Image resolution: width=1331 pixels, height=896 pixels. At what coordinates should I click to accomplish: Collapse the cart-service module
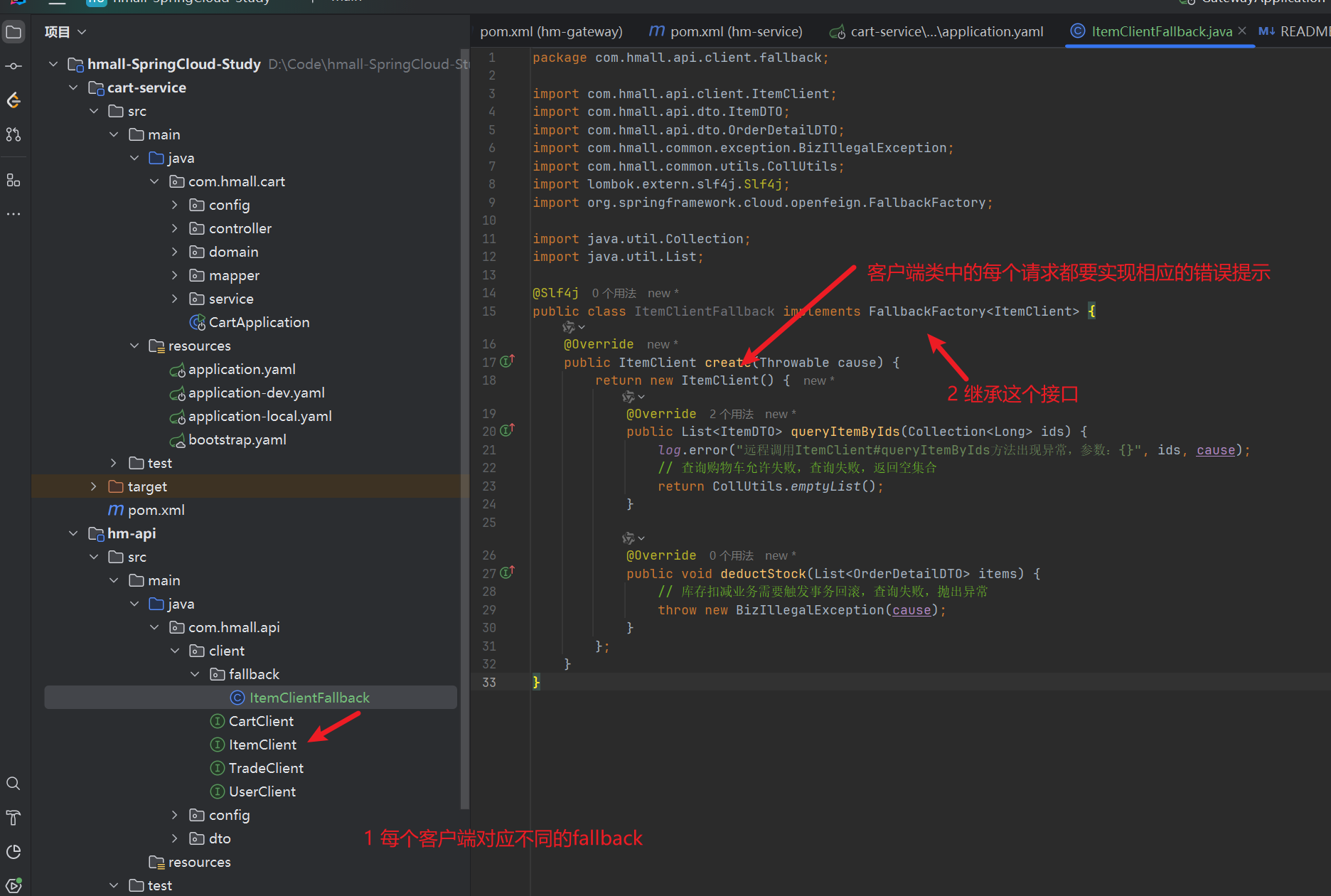tap(73, 87)
